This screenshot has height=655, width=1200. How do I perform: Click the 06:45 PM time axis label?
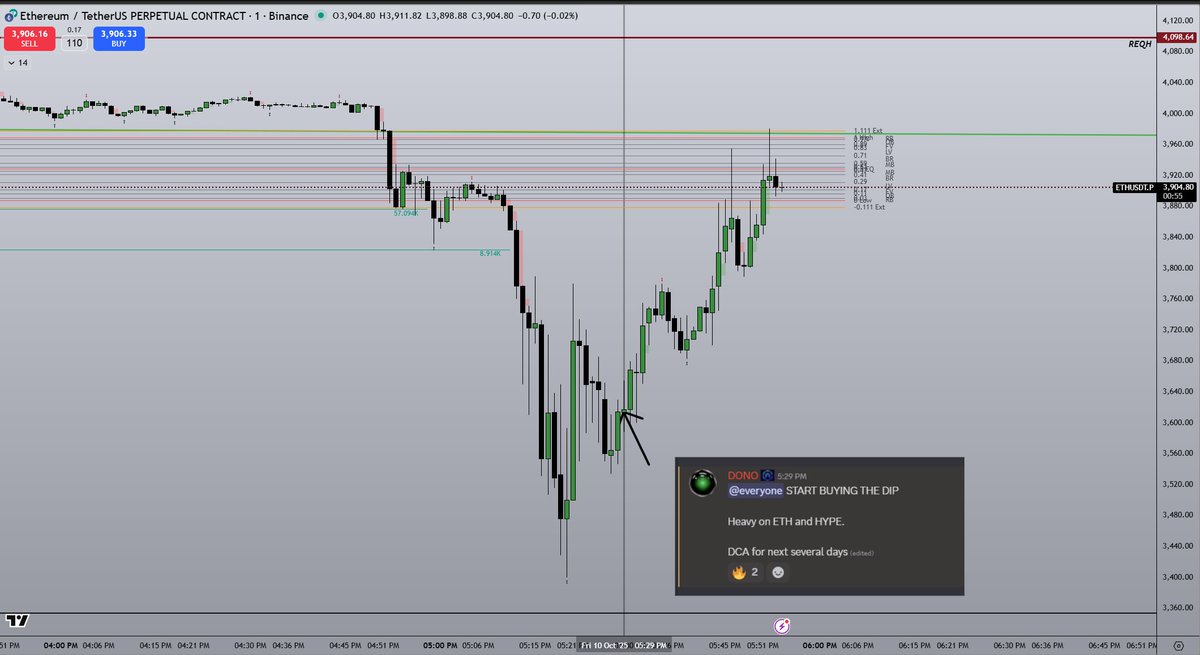[x=1103, y=646]
